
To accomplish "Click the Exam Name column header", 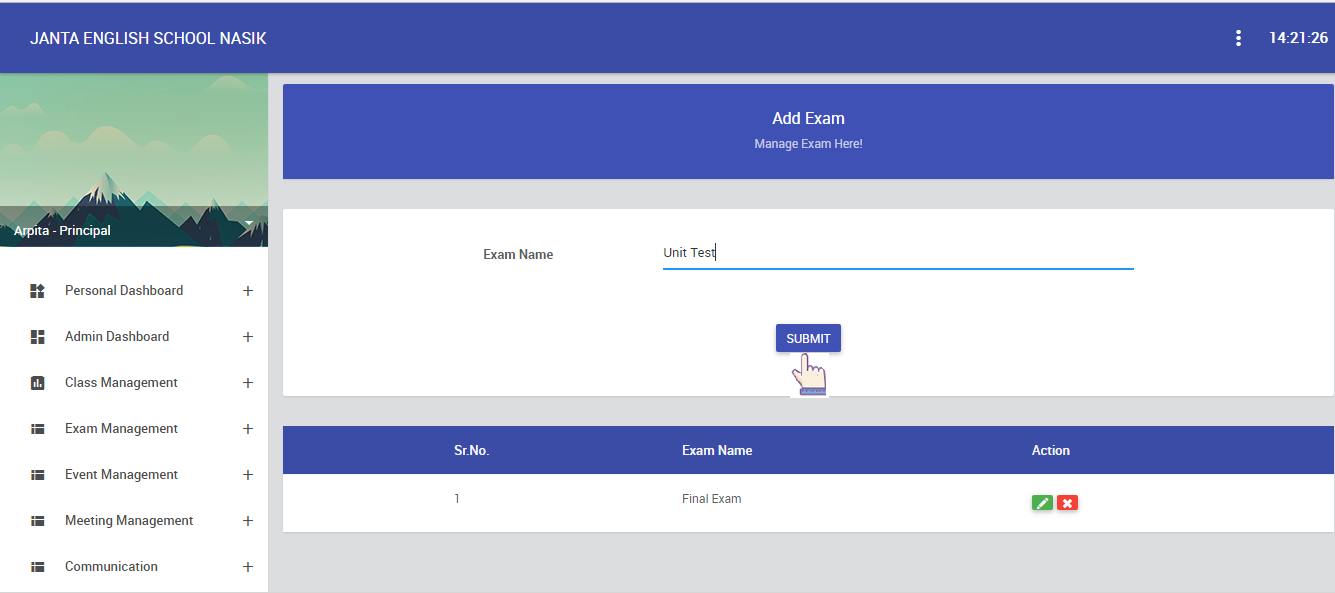I will 716,451.
